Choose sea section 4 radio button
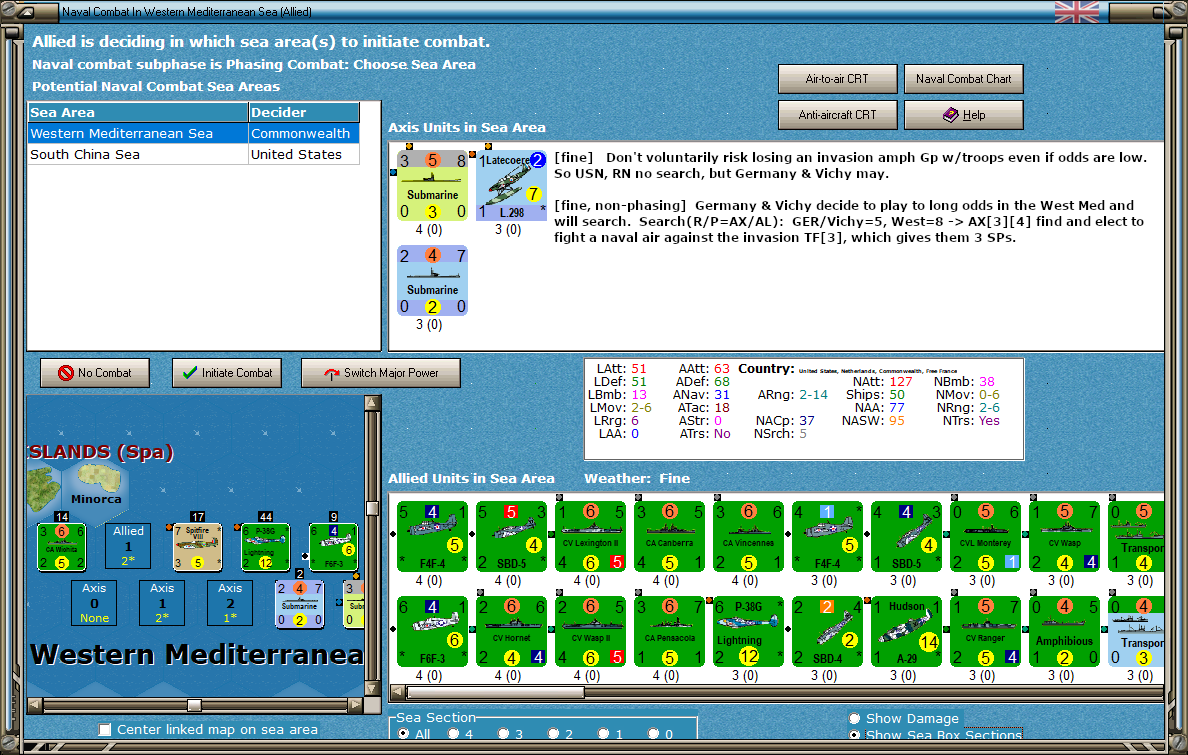 [x=453, y=734]
